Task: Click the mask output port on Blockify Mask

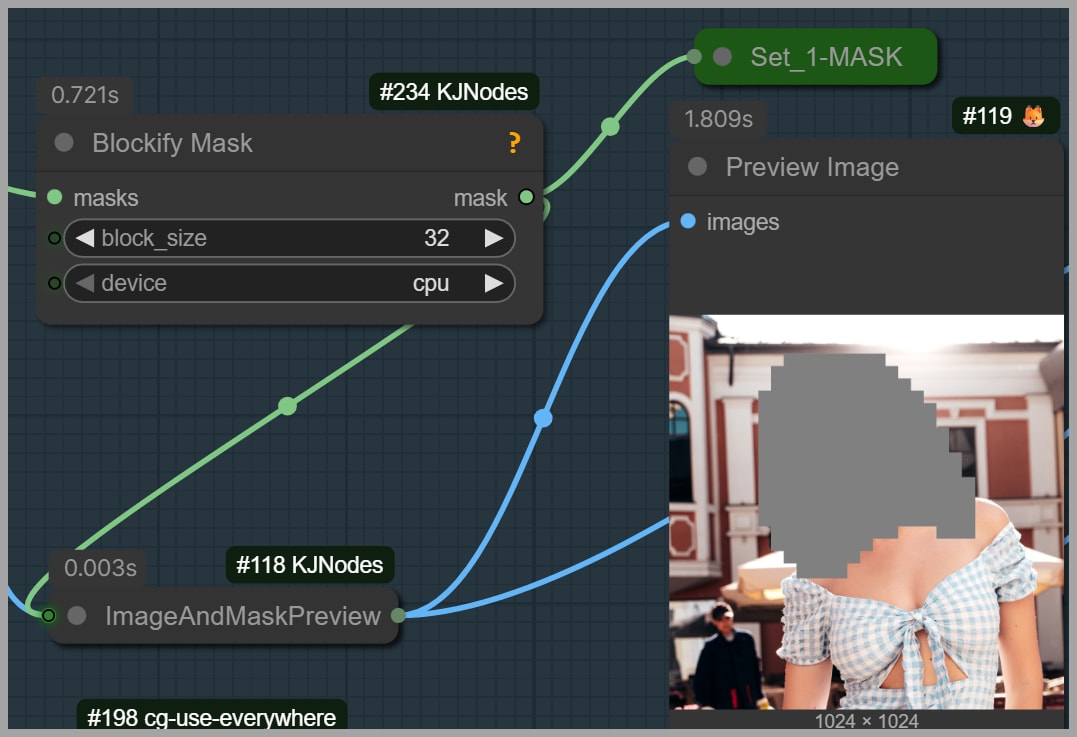Action: tap(526, 197)
